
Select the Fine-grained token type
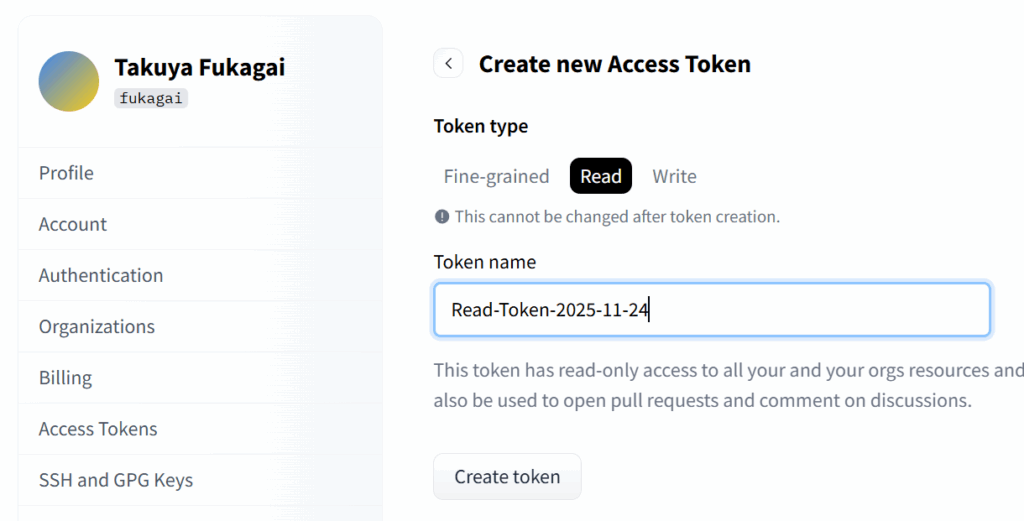496,176
